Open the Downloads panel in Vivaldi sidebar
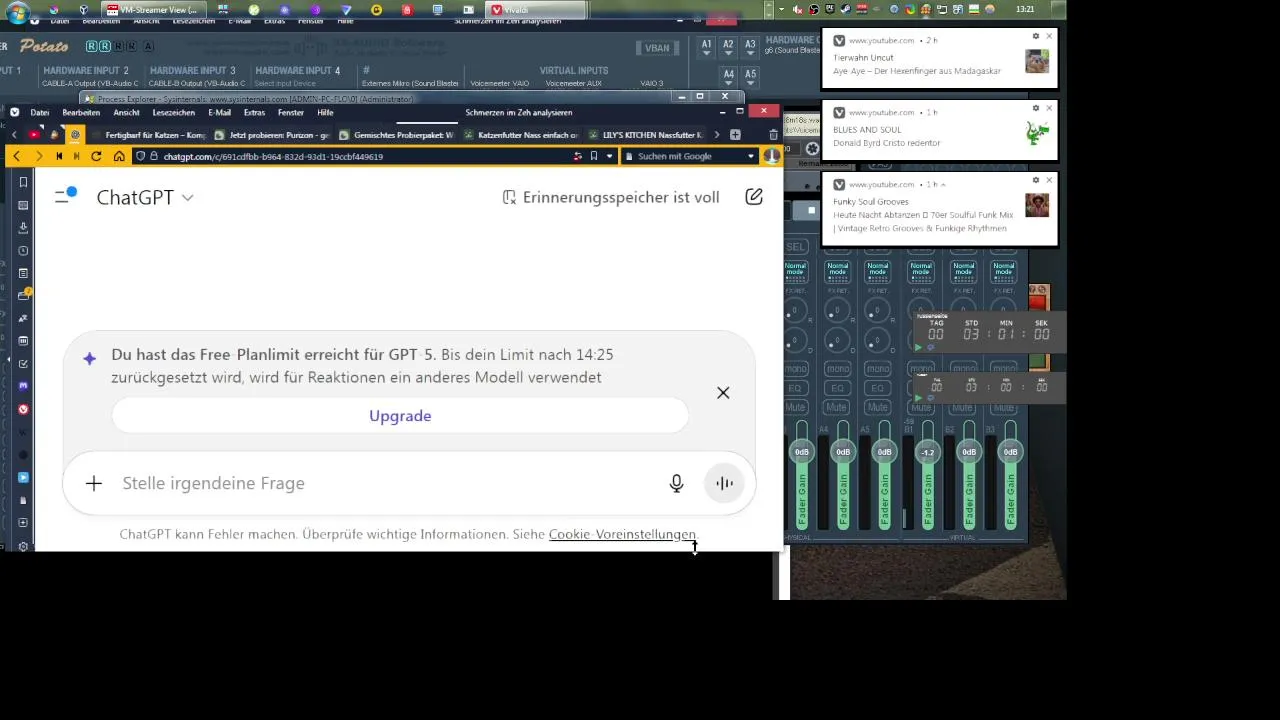 point(23,227)
